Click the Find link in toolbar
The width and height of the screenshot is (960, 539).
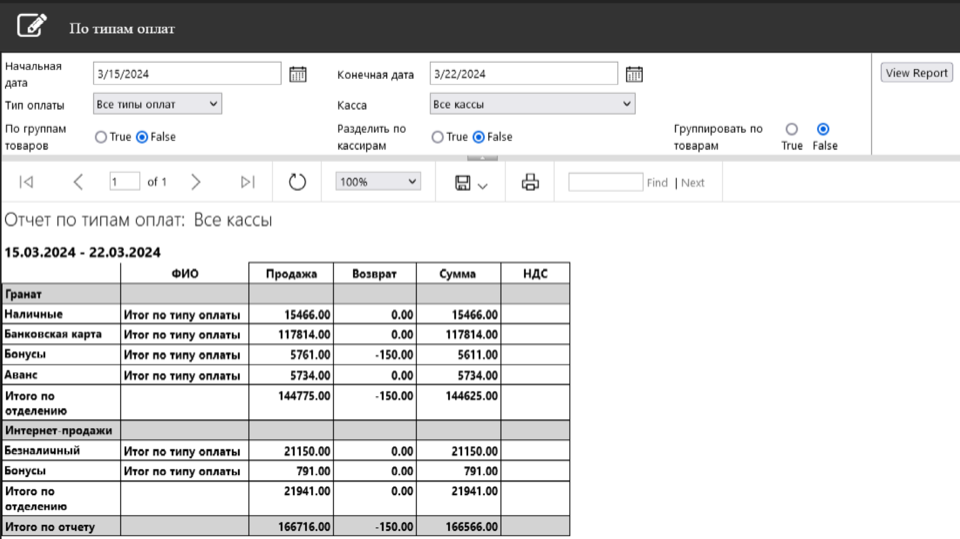pos(657,183)
